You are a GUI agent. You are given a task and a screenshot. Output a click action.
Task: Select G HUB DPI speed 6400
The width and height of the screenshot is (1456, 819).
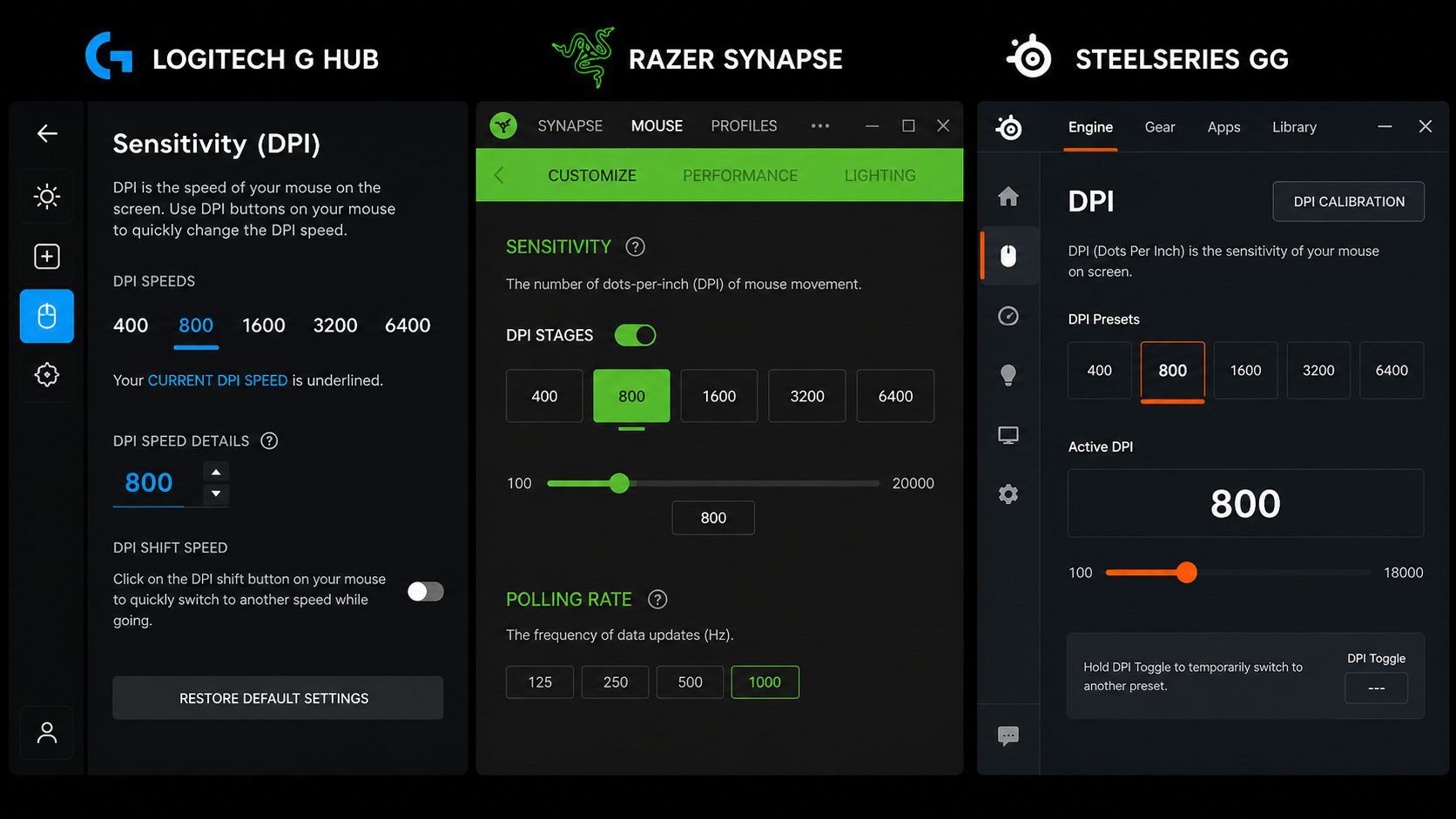[408, 326]
